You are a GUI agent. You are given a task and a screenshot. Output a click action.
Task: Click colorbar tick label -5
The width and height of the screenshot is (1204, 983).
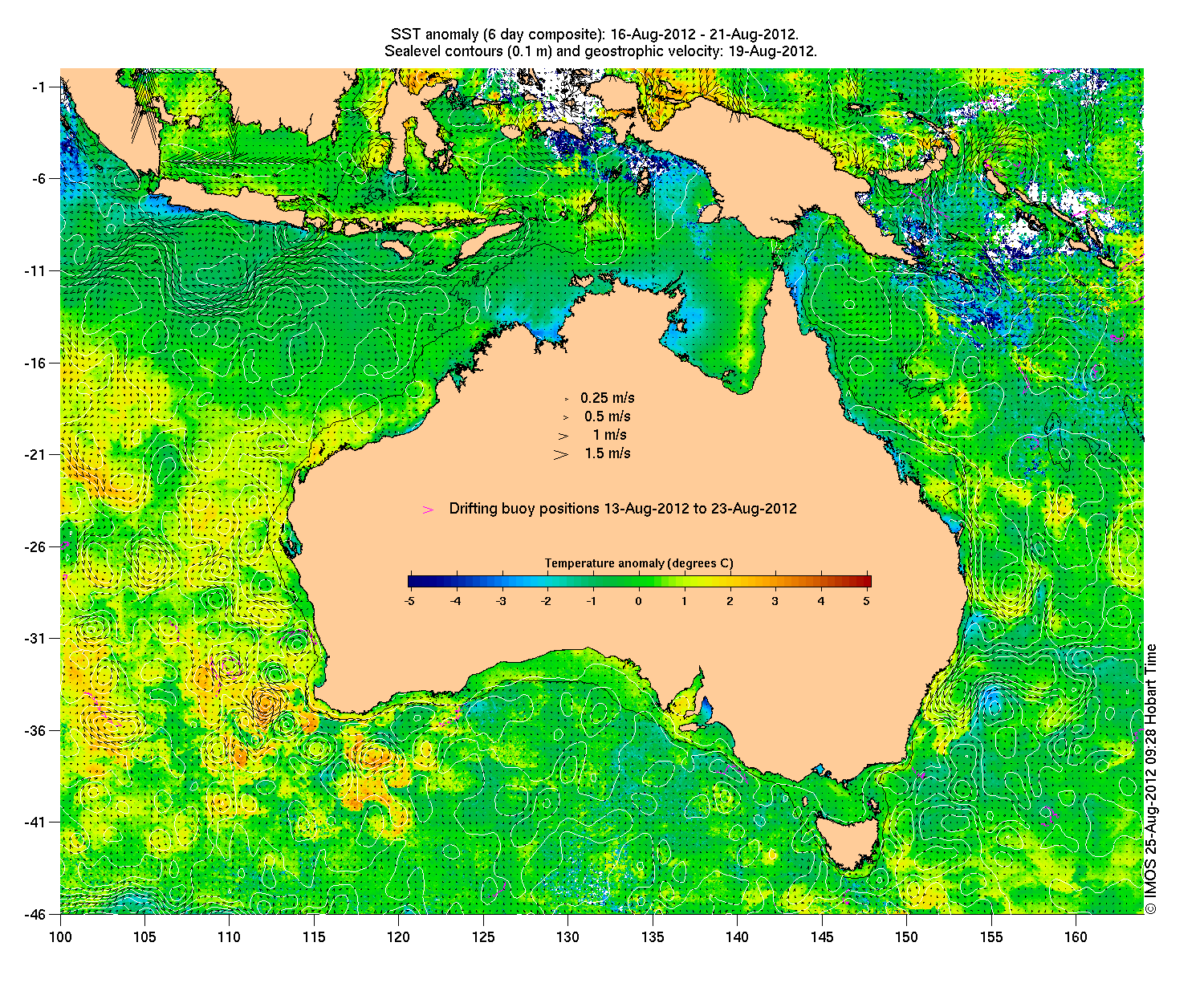click(x=409, y=601)
